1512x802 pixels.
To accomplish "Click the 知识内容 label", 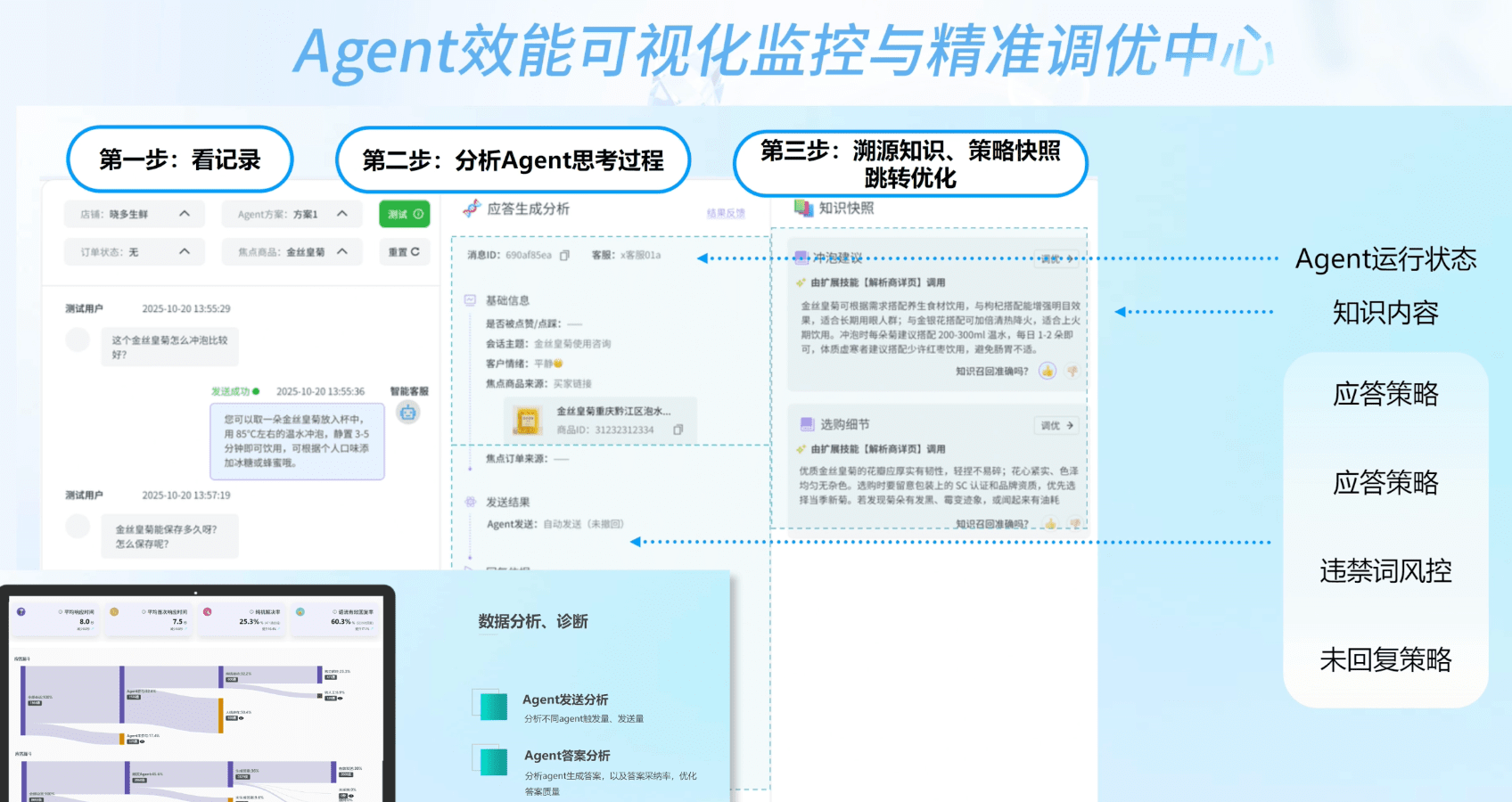I will (x=1385, y=313).
